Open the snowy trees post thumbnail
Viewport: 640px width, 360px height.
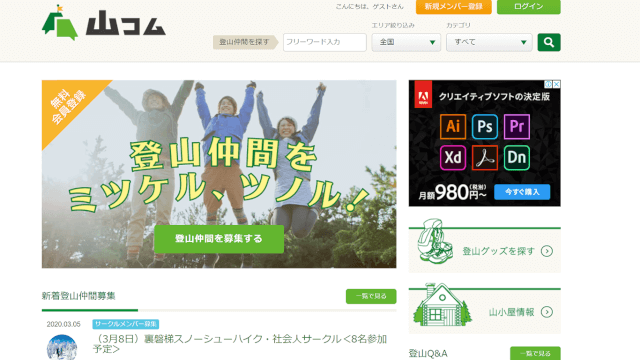coord(62,347)
